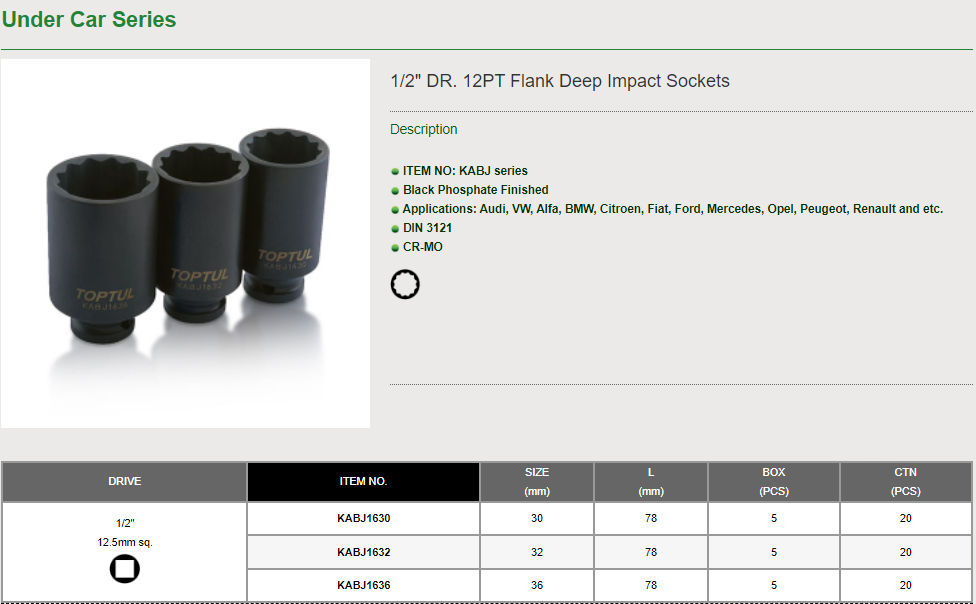
Task: Click the SIZE (mm) column header
Action: (x=537, y=481)
